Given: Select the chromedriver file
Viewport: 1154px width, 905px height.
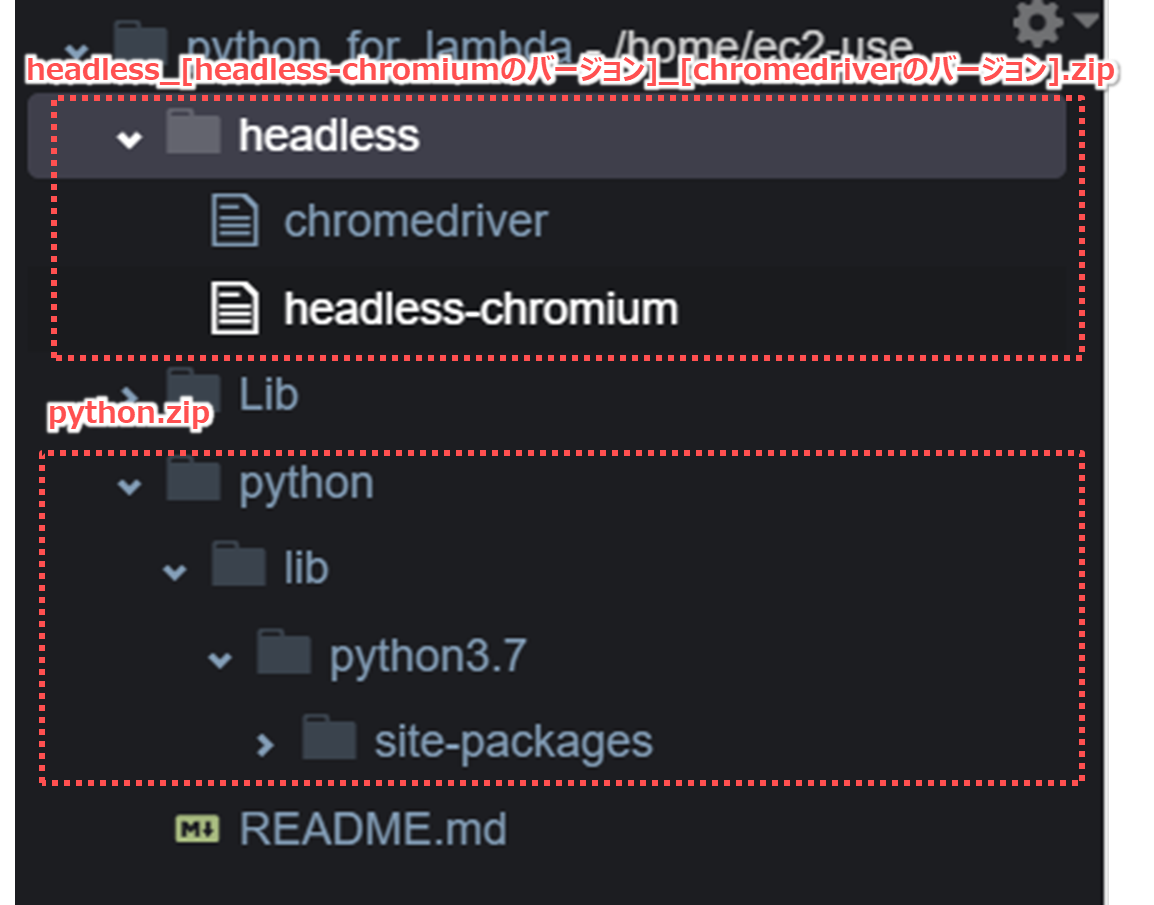Looking at the screenshot, I should pyautogui.click(x=414, y=219).
